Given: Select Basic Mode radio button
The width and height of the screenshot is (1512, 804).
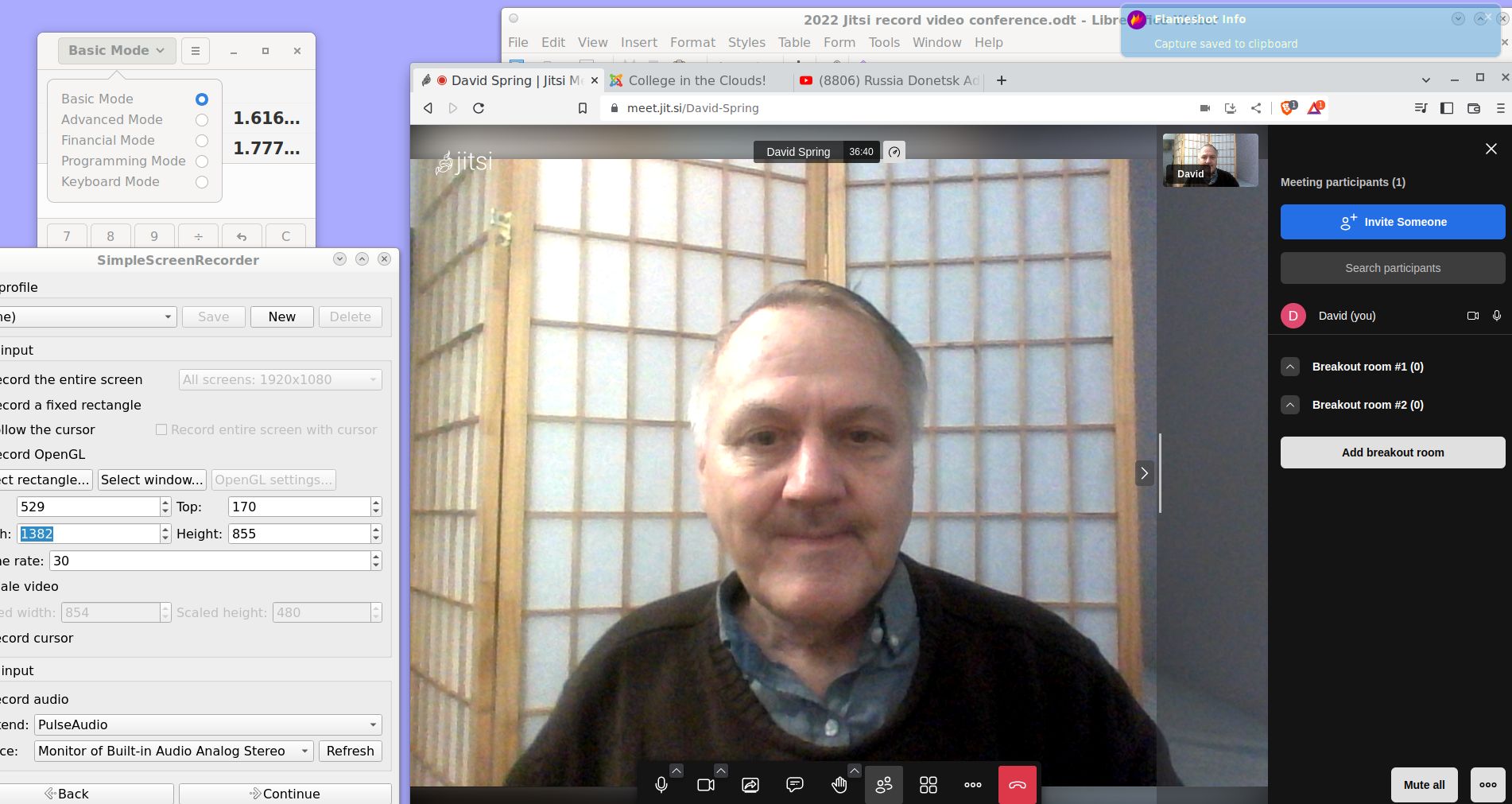Looking at the screenshot, I should coord(202,99).
